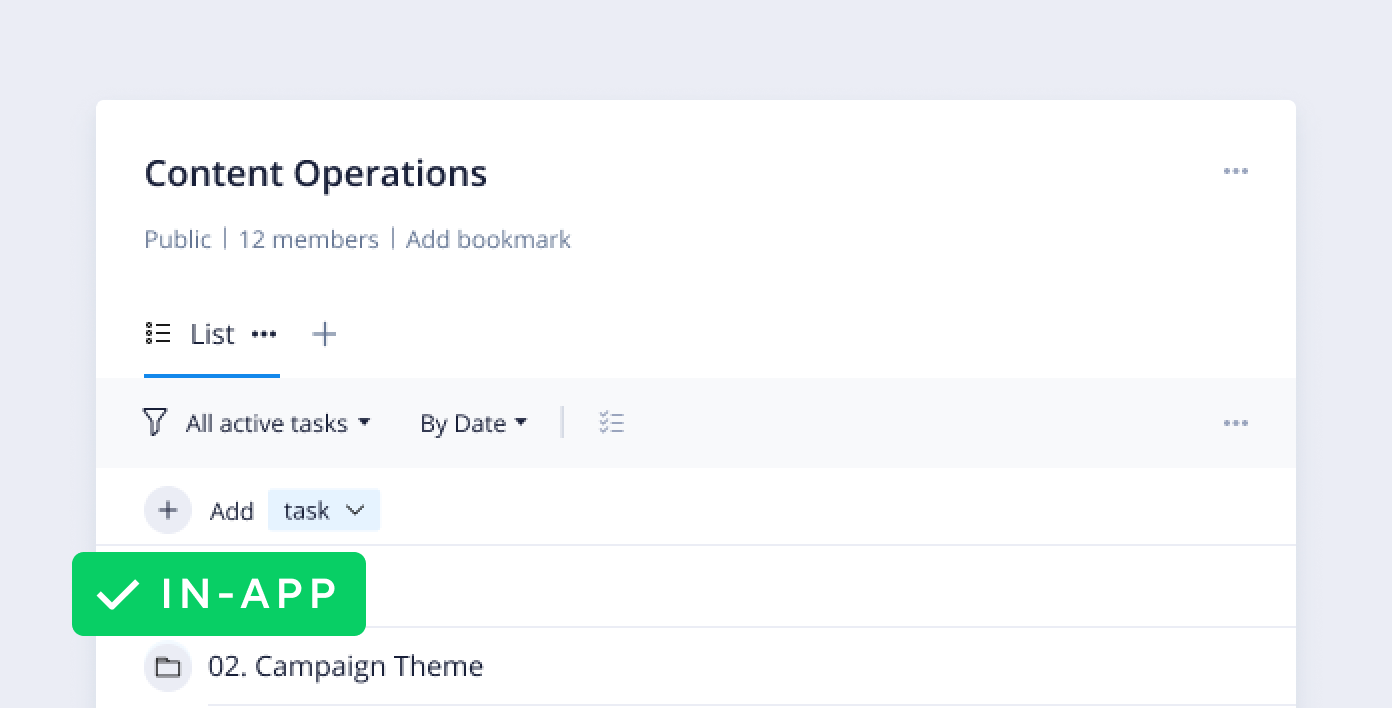This screenshot has width=1392, height=708.
Task: Select the filter funnel icon
Action: coord(155,422)
